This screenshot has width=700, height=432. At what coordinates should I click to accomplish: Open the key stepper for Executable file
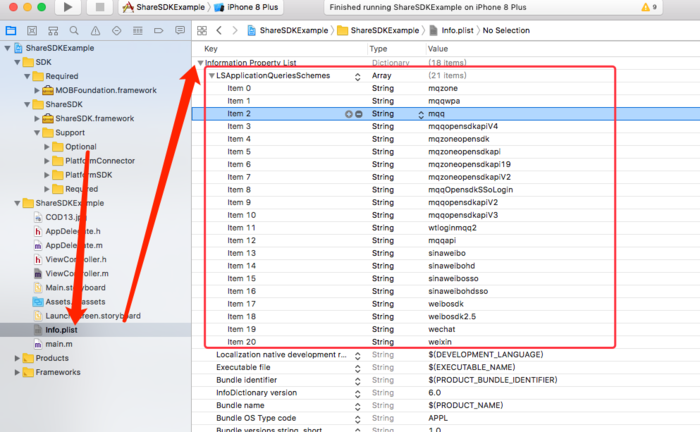pyautogui.click(x=358, y=369)
